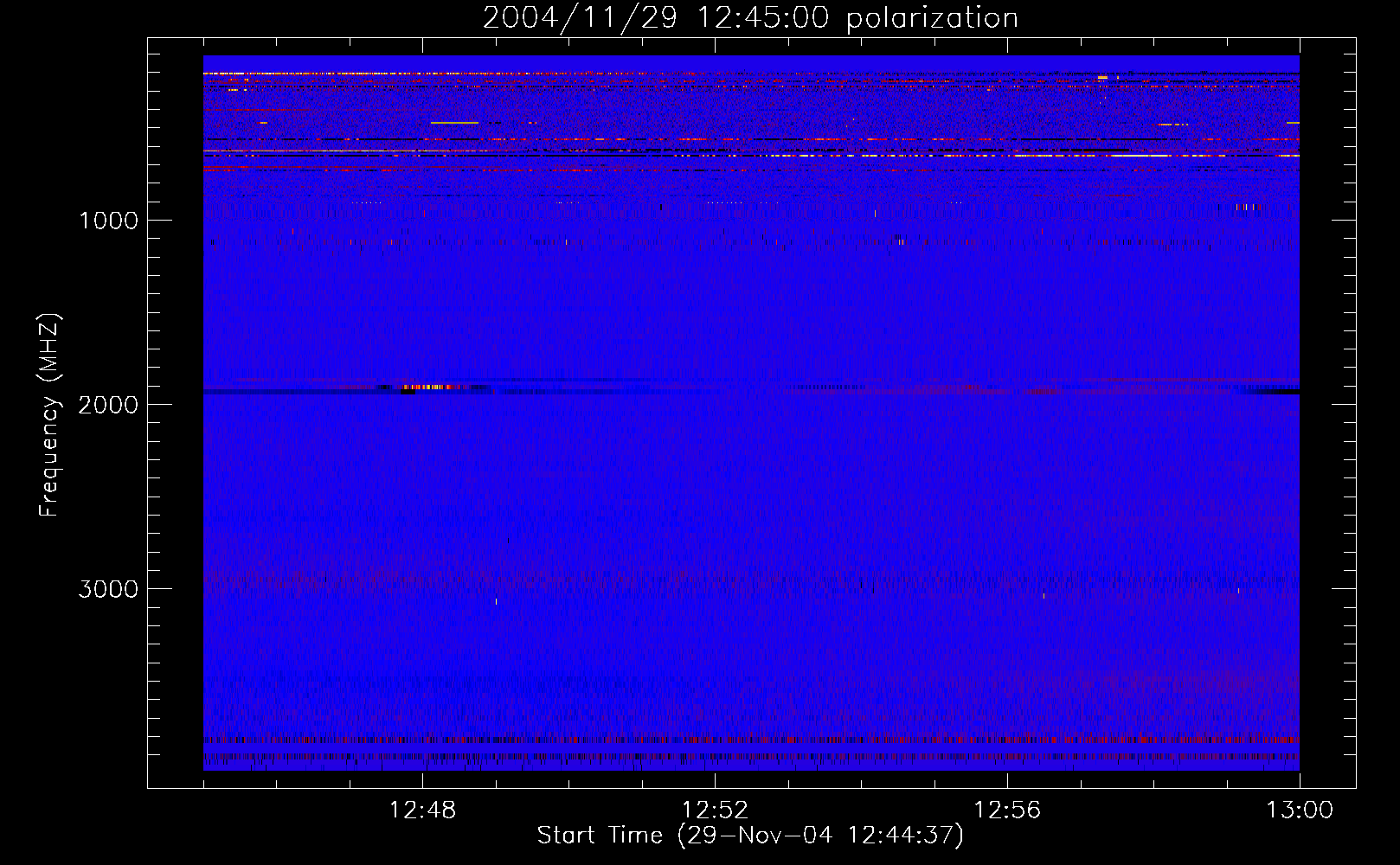
Task: Click the plot title "2004/11/29 12:45:00 polarization"
Action: click(x=750, y=18)
